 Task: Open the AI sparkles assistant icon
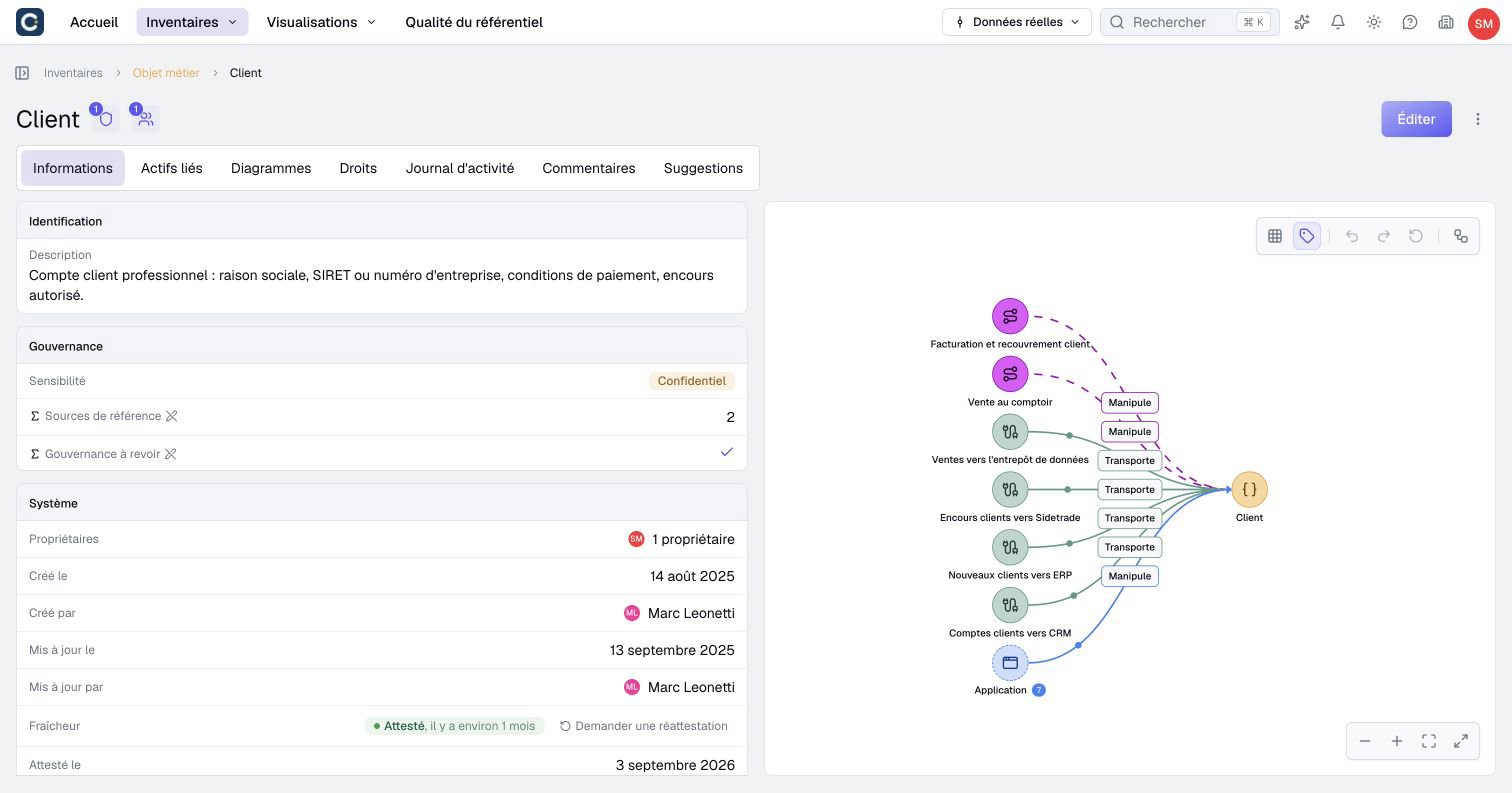click(x=1302, y=22)
